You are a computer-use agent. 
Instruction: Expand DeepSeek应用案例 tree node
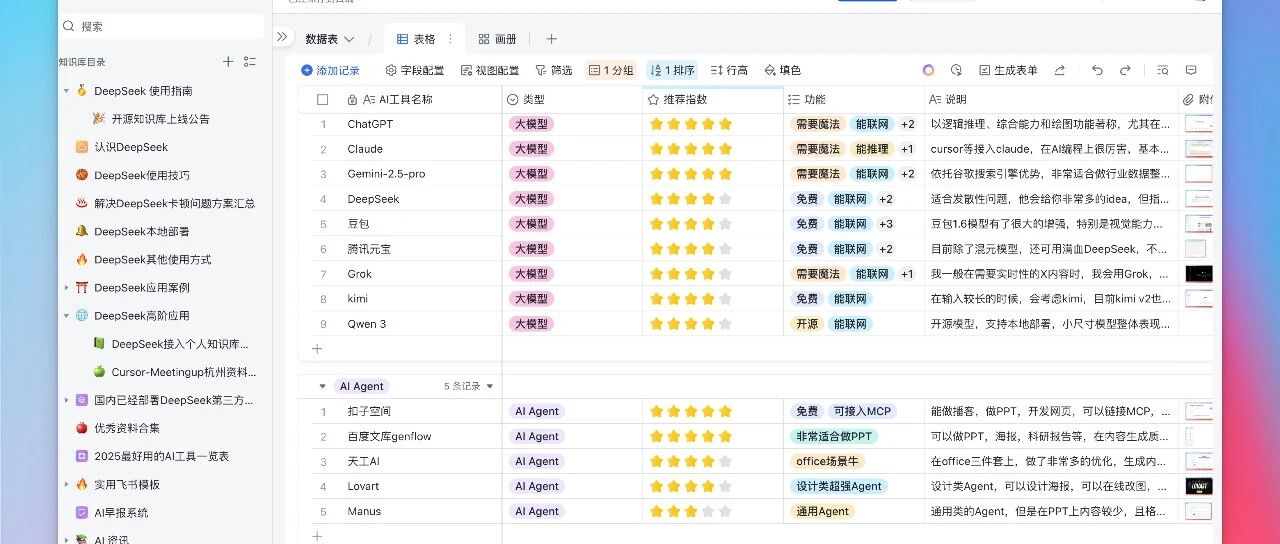66,288
